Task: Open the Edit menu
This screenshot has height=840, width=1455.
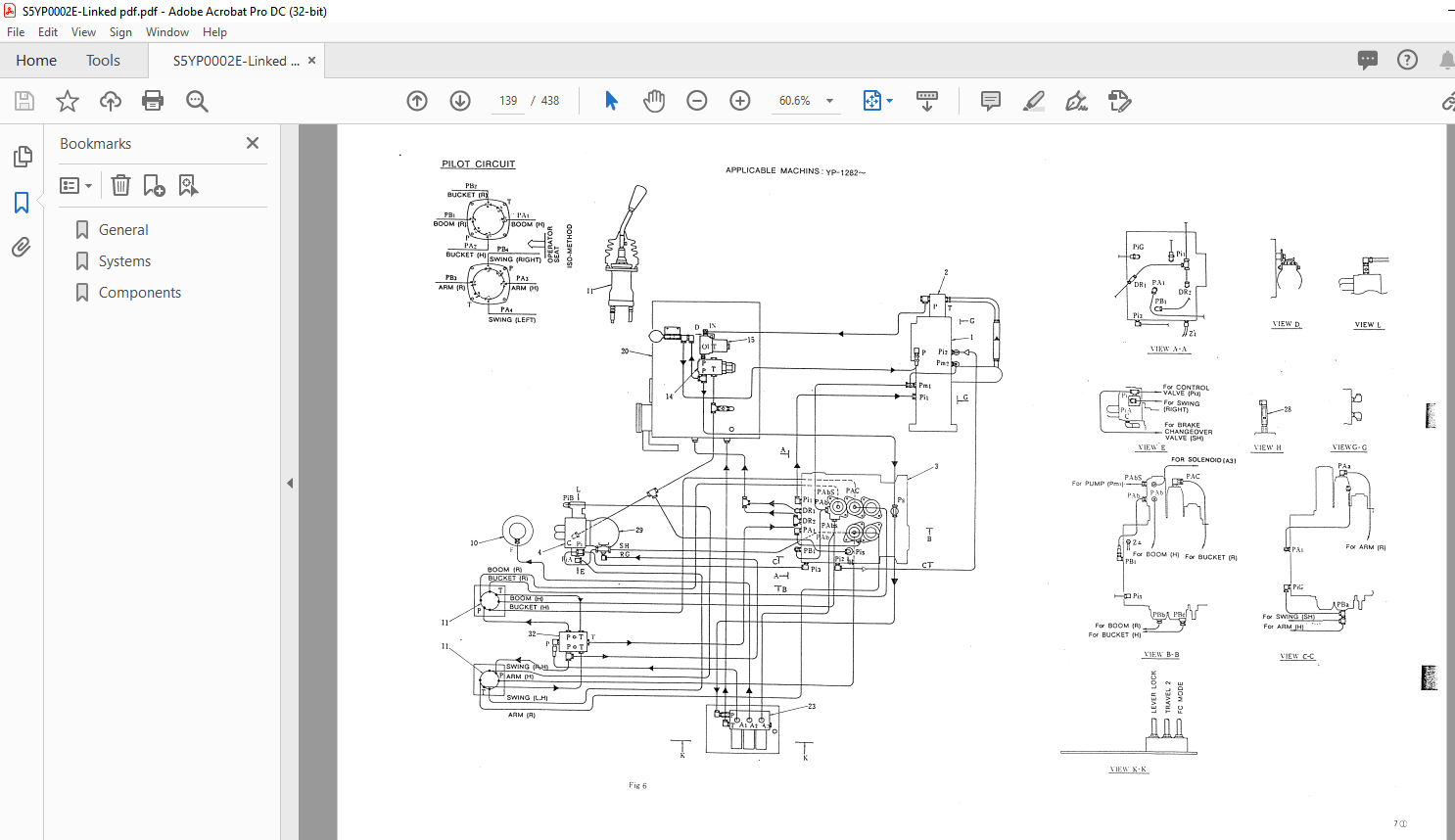Action: point(48,32)
